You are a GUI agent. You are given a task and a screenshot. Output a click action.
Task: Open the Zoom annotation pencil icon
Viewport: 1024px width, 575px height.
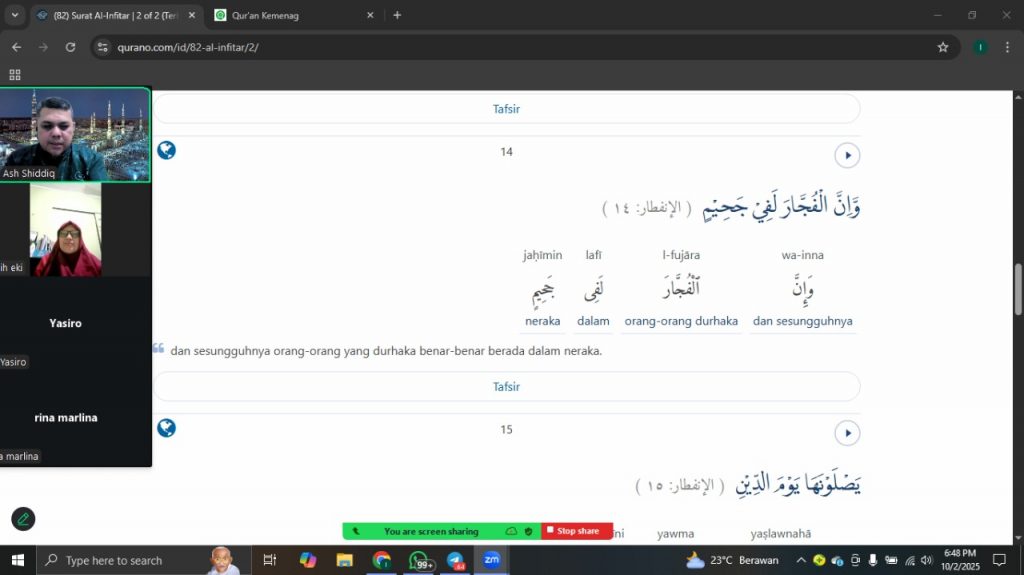point(23,519)
